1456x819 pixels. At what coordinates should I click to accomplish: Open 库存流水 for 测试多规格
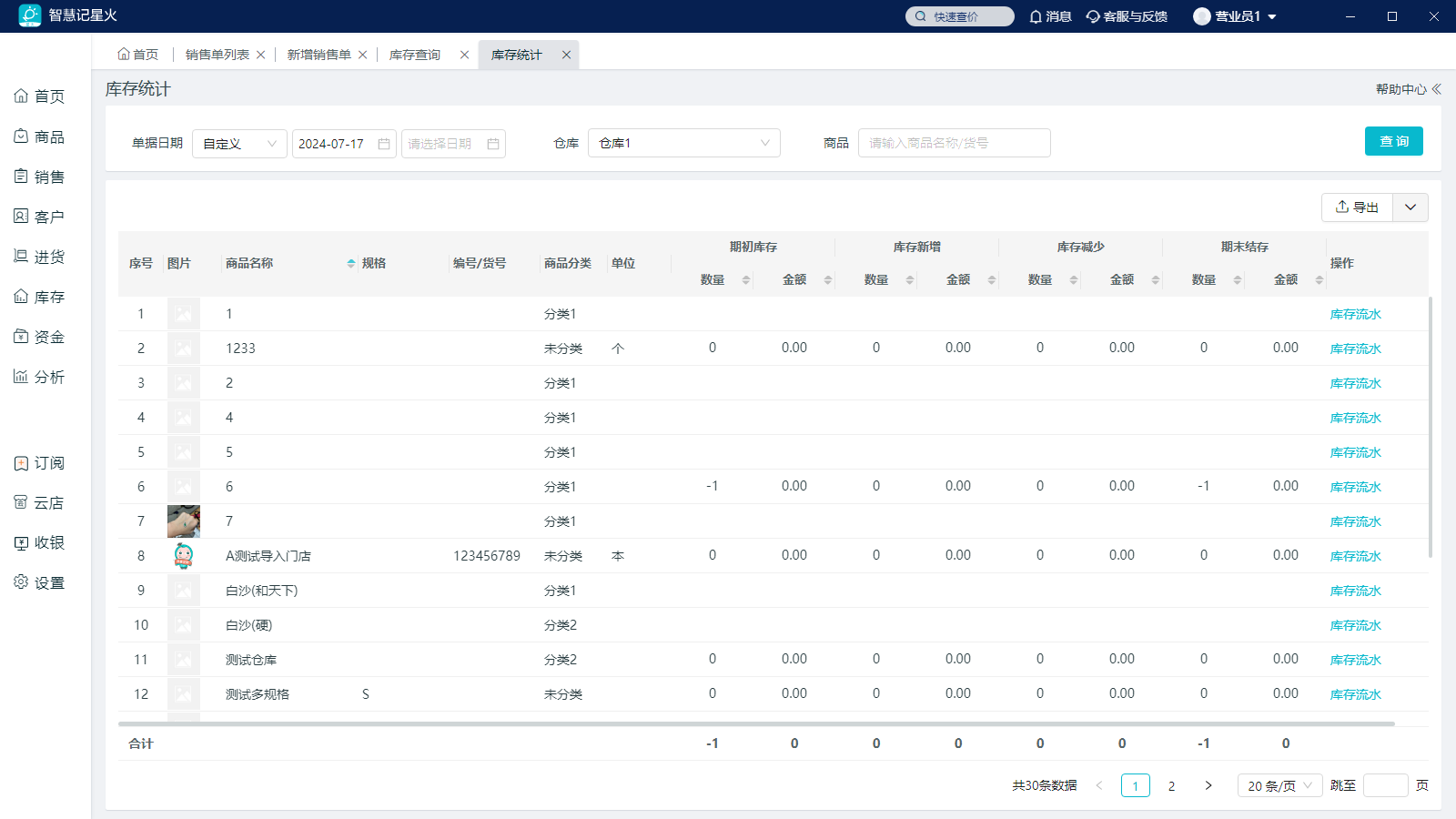click(1356, 694)
